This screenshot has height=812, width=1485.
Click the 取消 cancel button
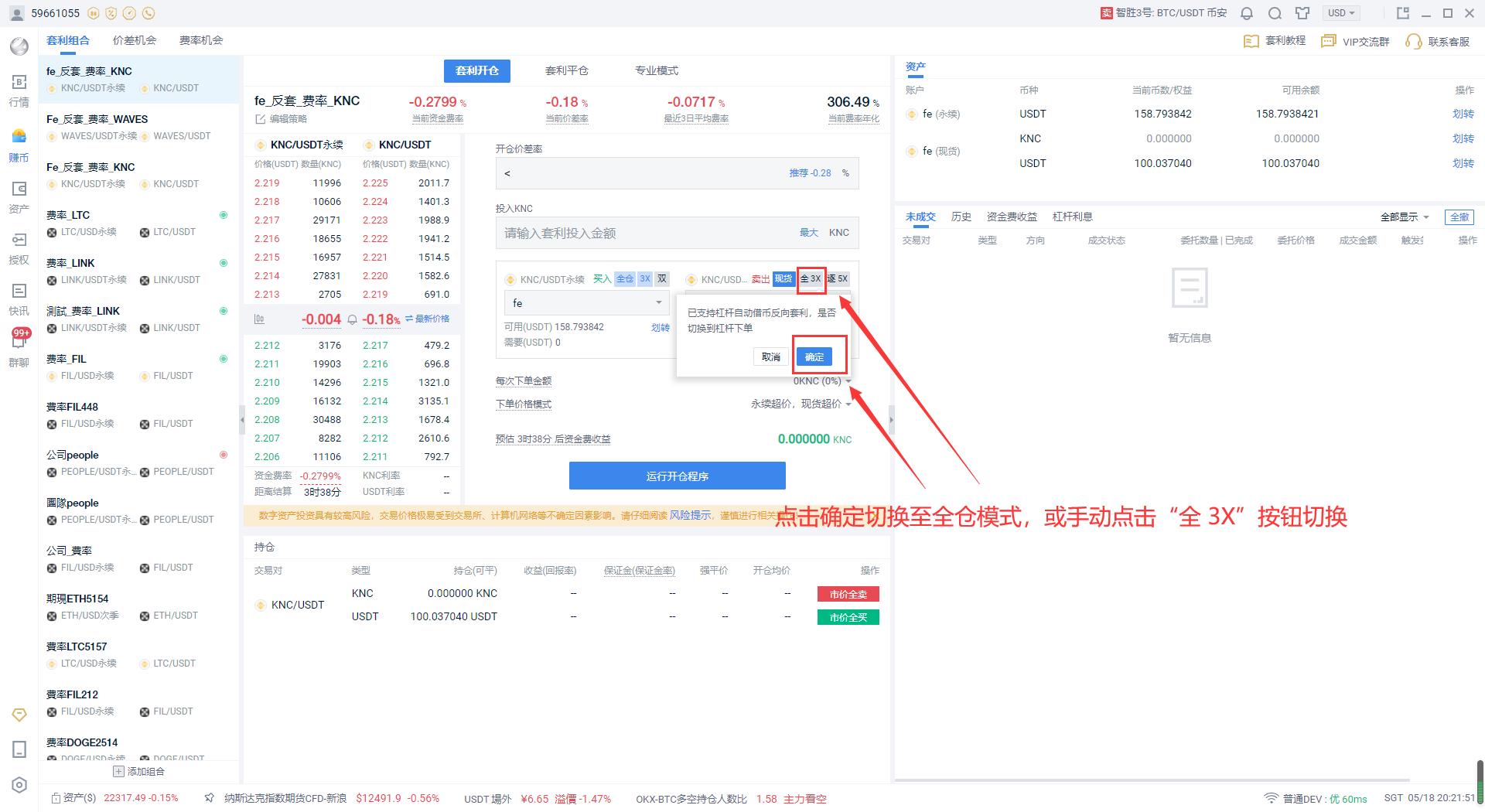click(771, 357)
